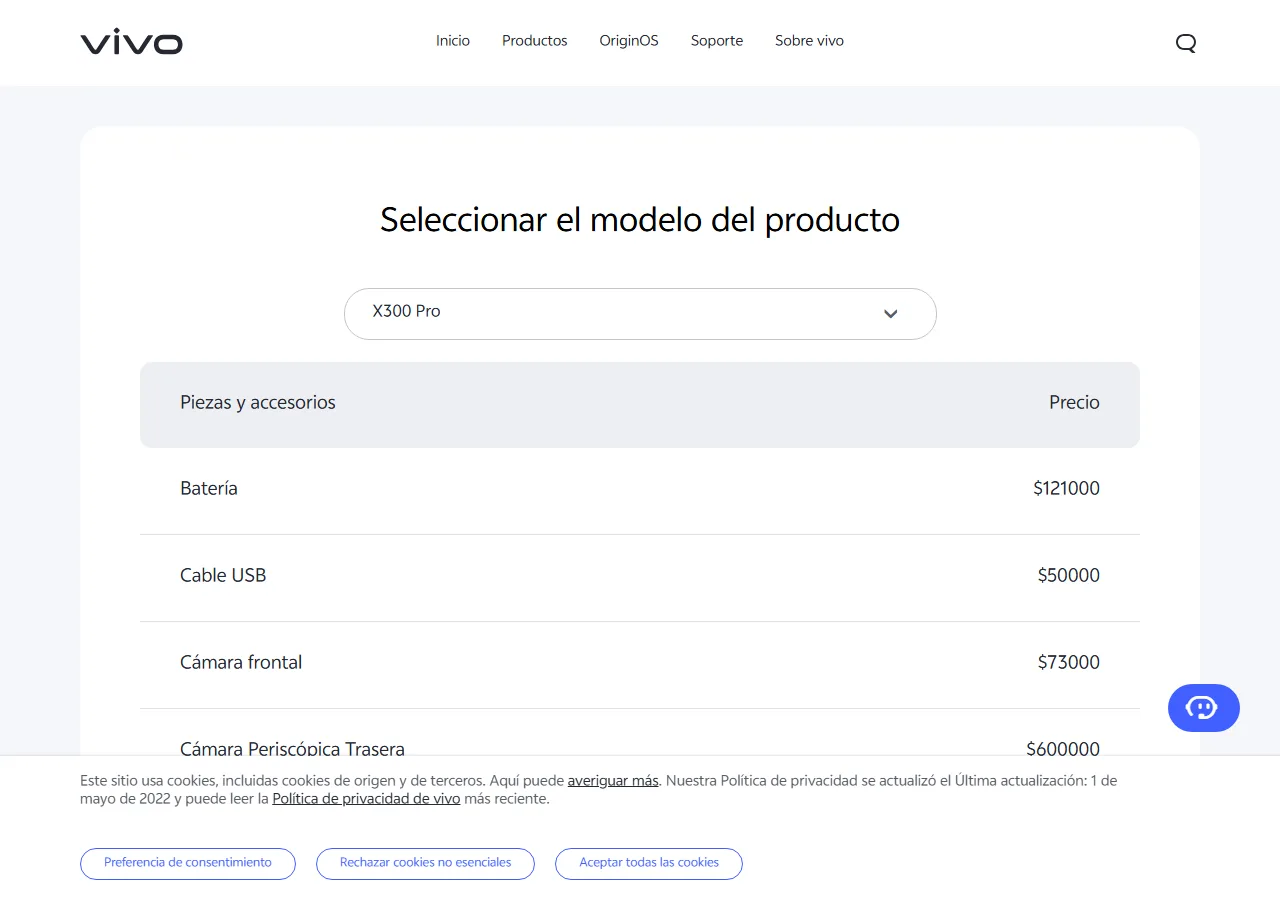Open the Productos menu
The height and width of the screenshot is (900, 1280).
[535, 41]
